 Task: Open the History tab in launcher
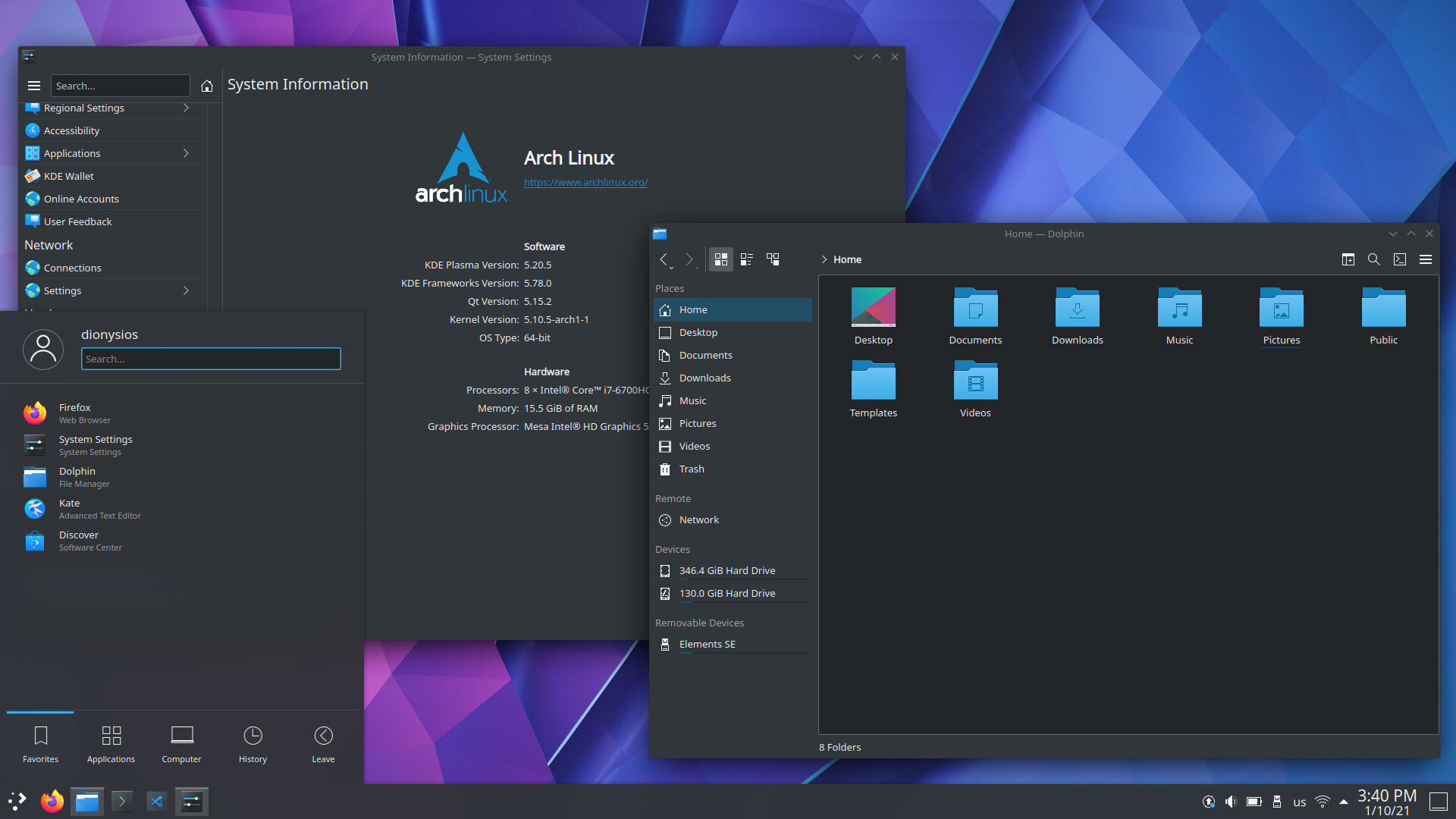tap(253, 743)
